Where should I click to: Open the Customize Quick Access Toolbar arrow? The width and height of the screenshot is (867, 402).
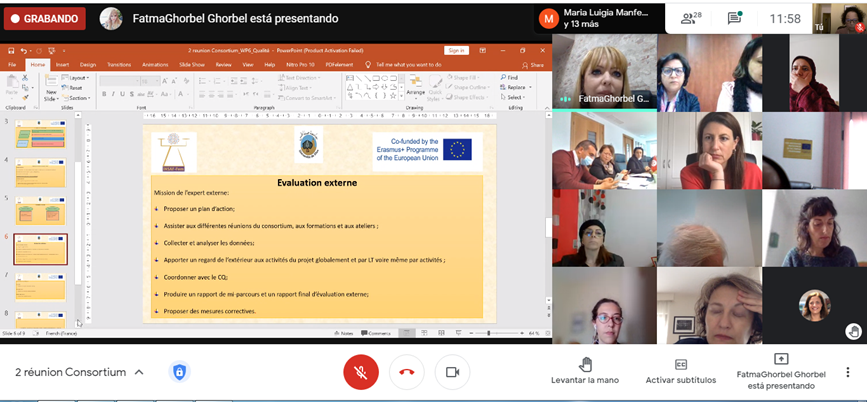click(64, 50)
